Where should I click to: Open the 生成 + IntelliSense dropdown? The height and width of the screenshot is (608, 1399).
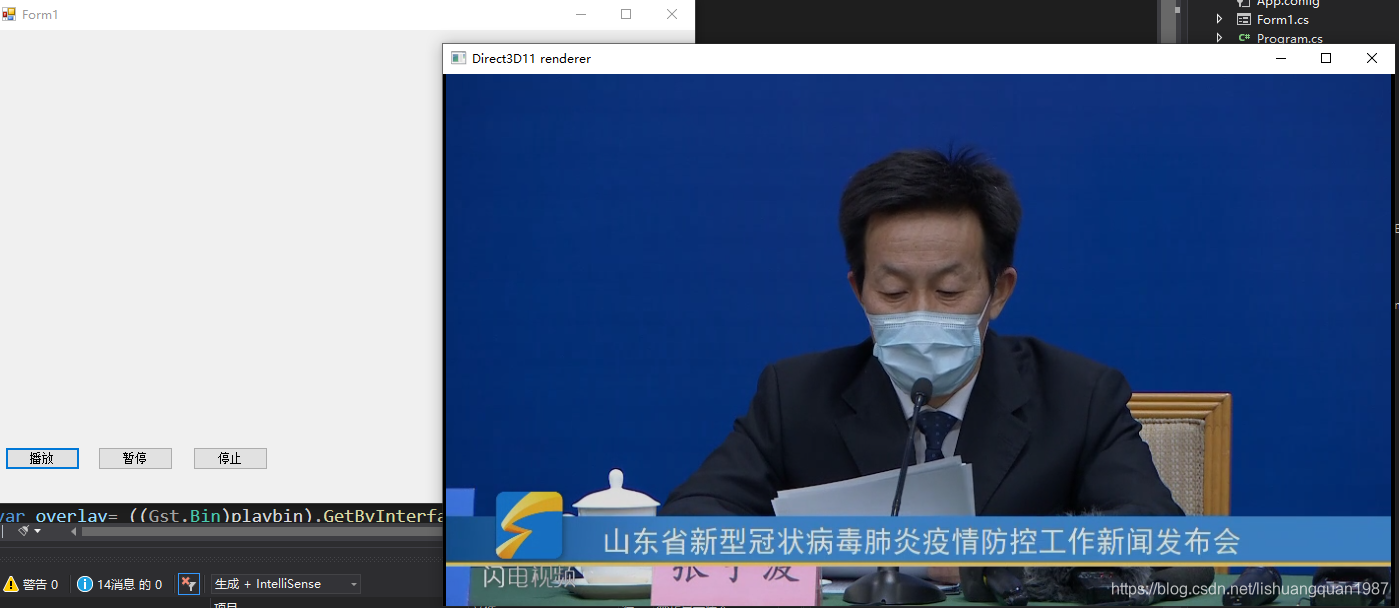tap(285, 584)
